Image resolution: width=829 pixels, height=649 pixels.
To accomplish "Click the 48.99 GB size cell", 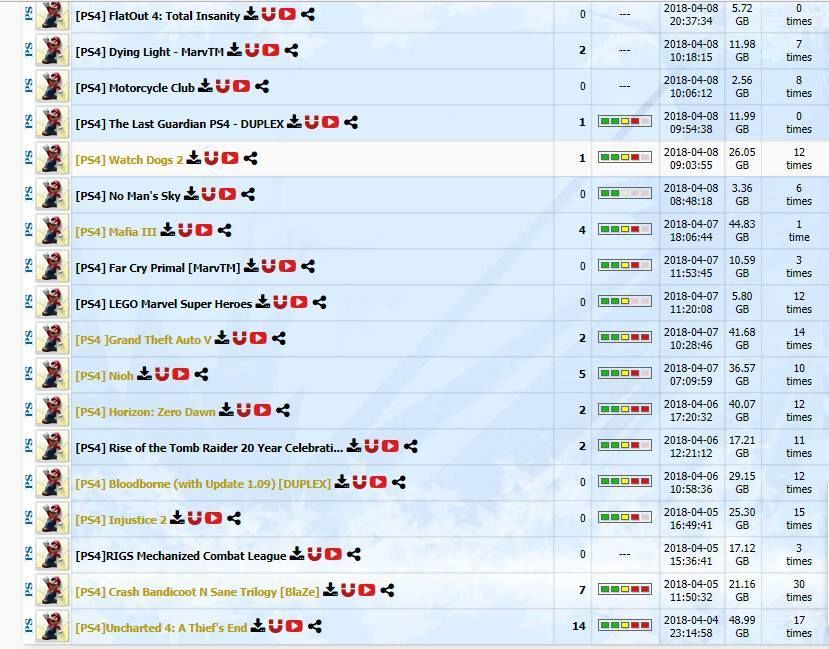I will coord(742,626).
